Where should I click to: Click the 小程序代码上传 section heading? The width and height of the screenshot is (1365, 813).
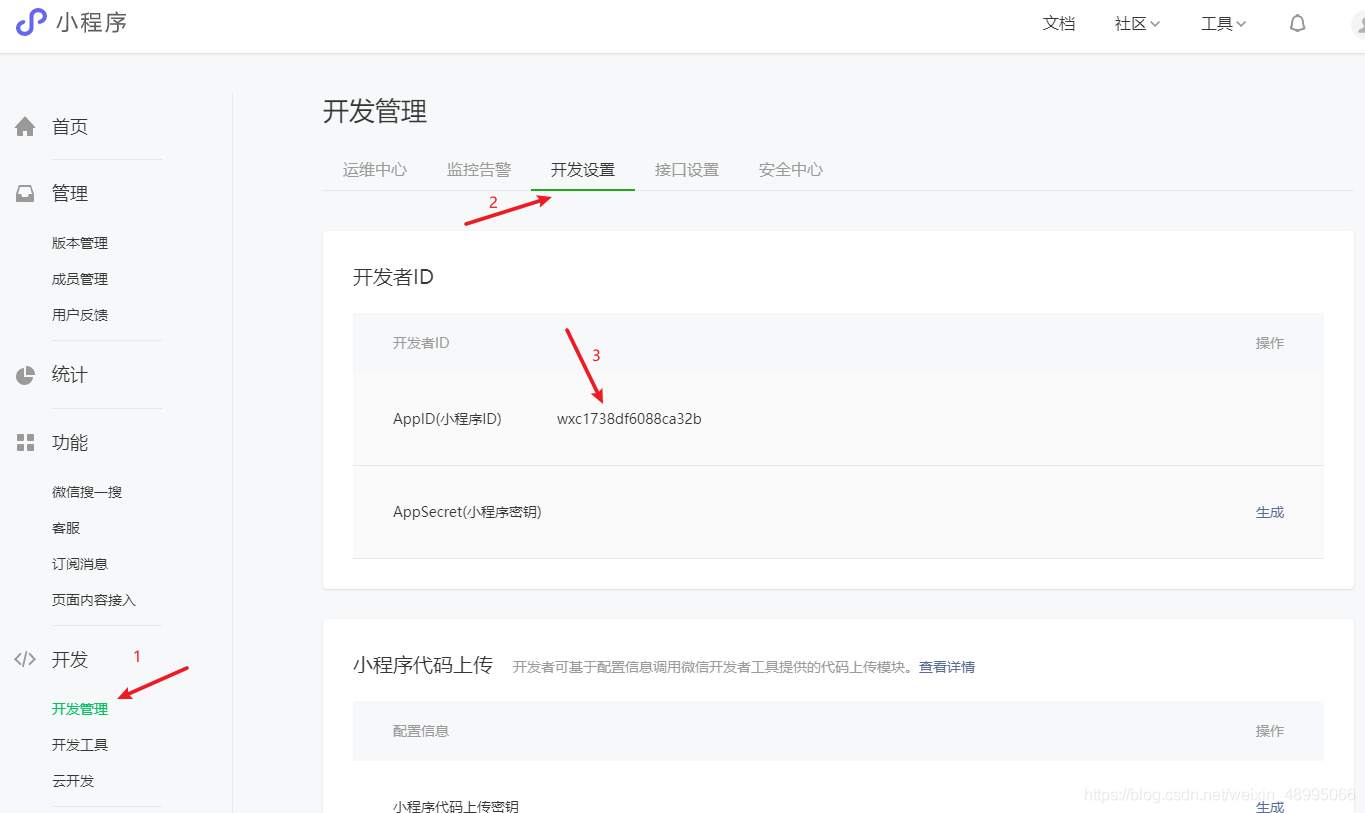click(x=423, y=665)
